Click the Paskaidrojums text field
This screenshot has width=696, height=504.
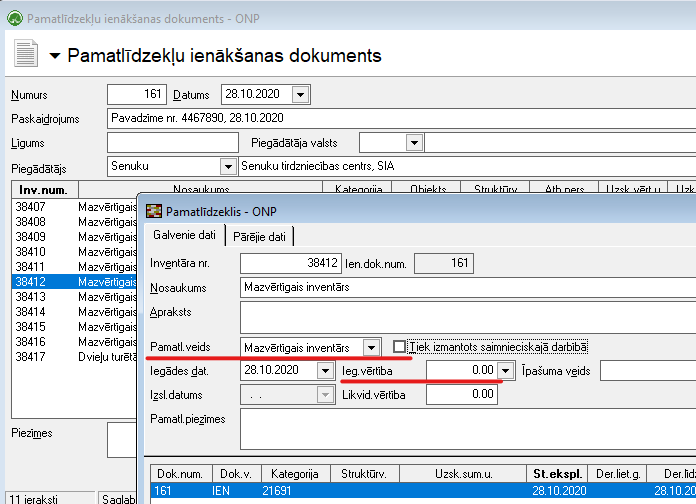pyautogui.click(x=401, y=119)
